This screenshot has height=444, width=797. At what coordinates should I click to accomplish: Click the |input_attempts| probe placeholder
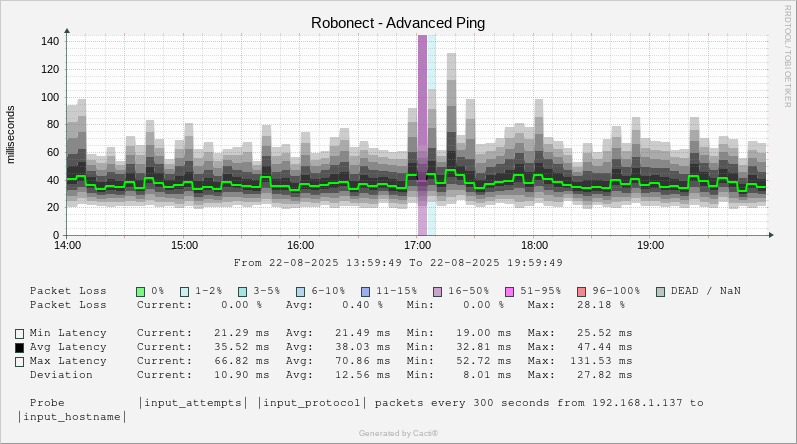(193, 403)
